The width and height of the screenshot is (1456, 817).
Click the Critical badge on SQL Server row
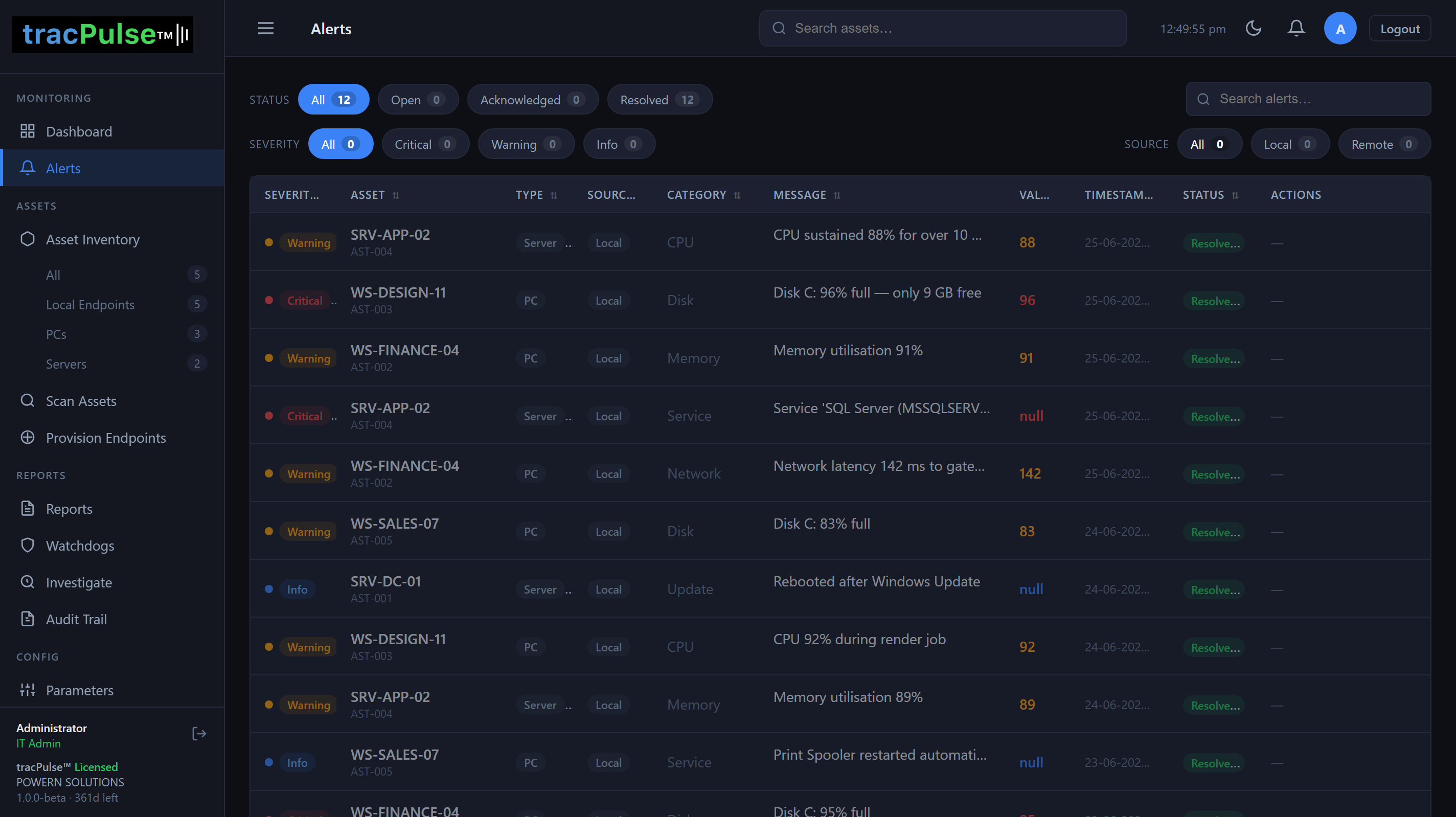(305, 416)
